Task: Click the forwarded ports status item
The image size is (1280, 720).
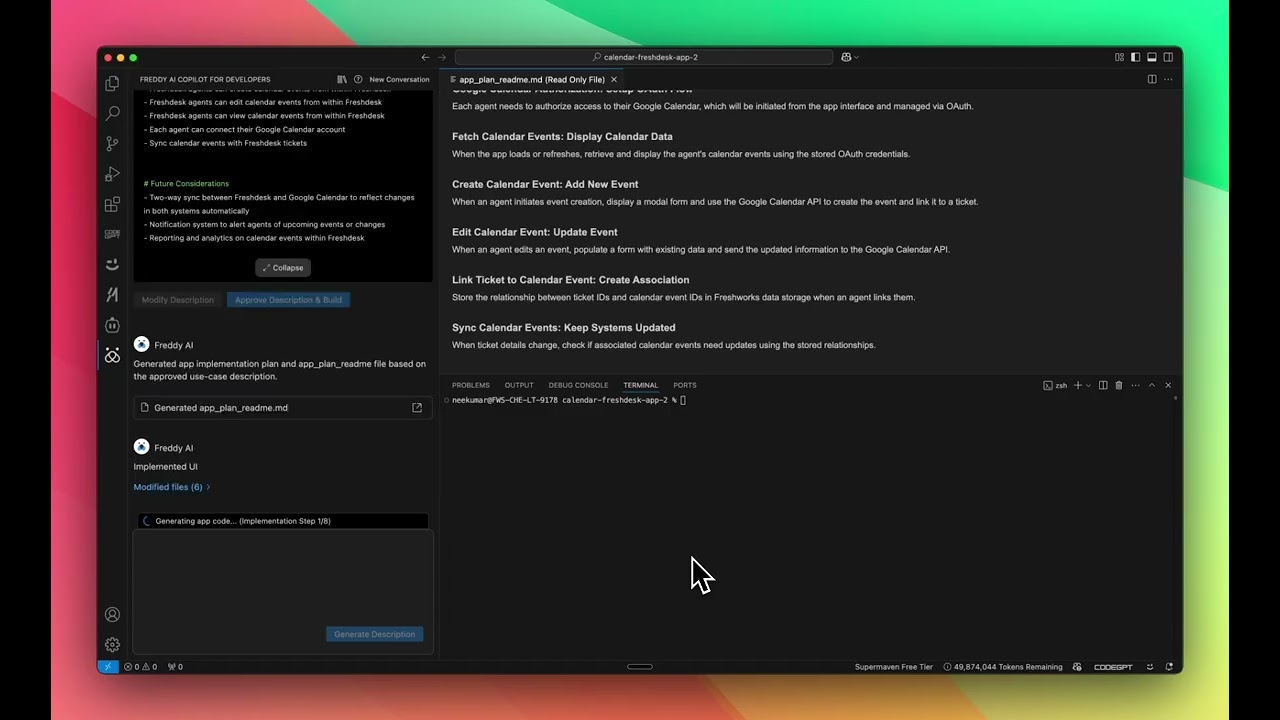Action: 175,667
